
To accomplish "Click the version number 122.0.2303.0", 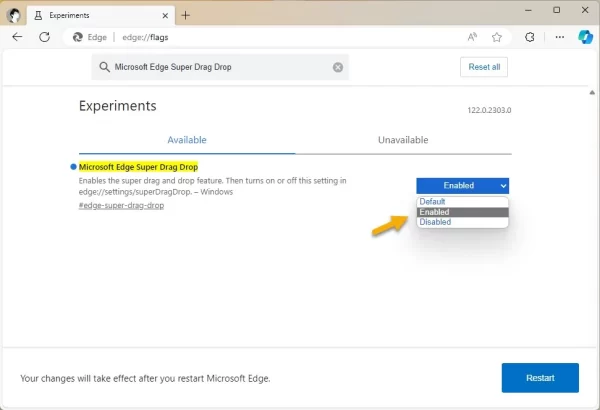I will click(489, 110).
